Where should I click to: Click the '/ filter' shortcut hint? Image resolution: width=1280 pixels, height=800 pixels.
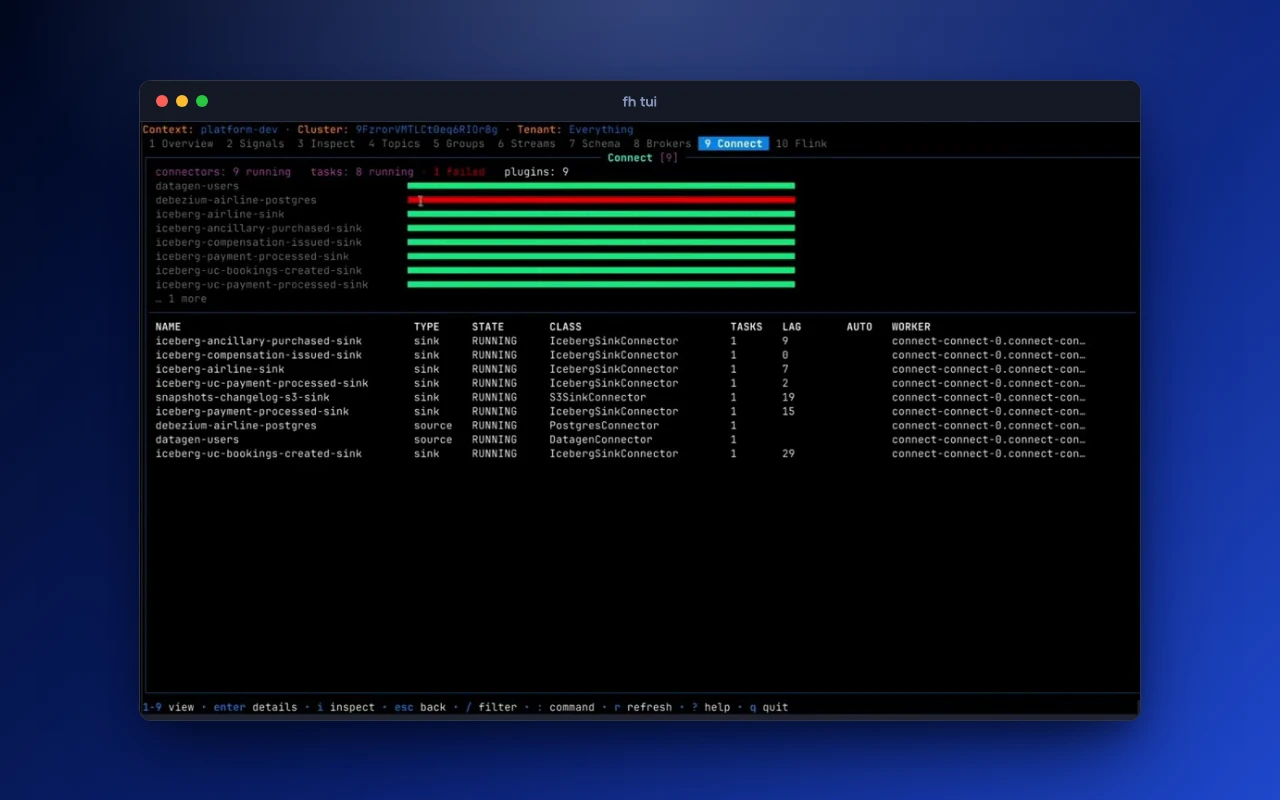[491, 707]
